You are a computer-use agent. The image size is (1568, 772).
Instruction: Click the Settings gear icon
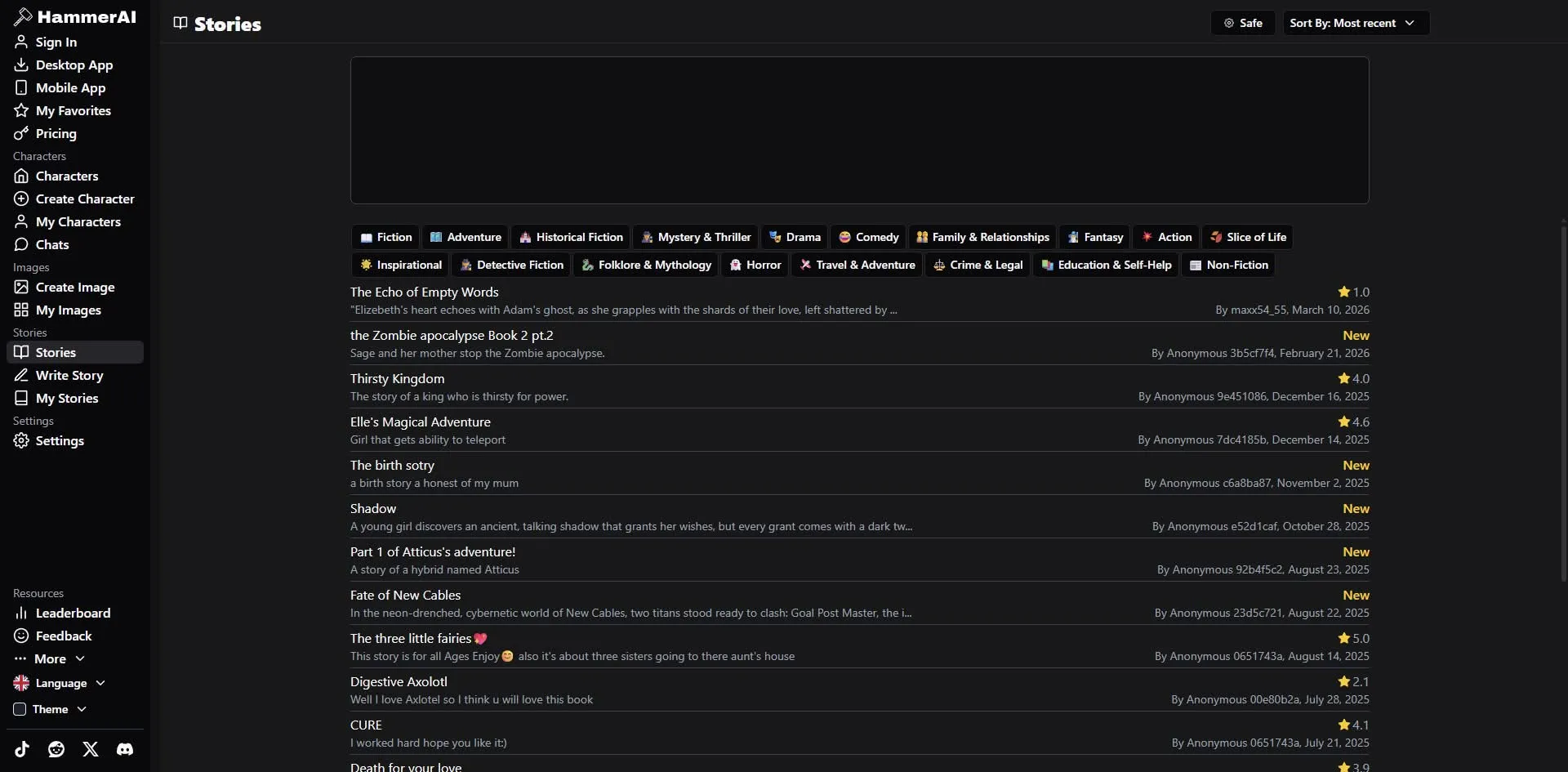pos(21,440)
